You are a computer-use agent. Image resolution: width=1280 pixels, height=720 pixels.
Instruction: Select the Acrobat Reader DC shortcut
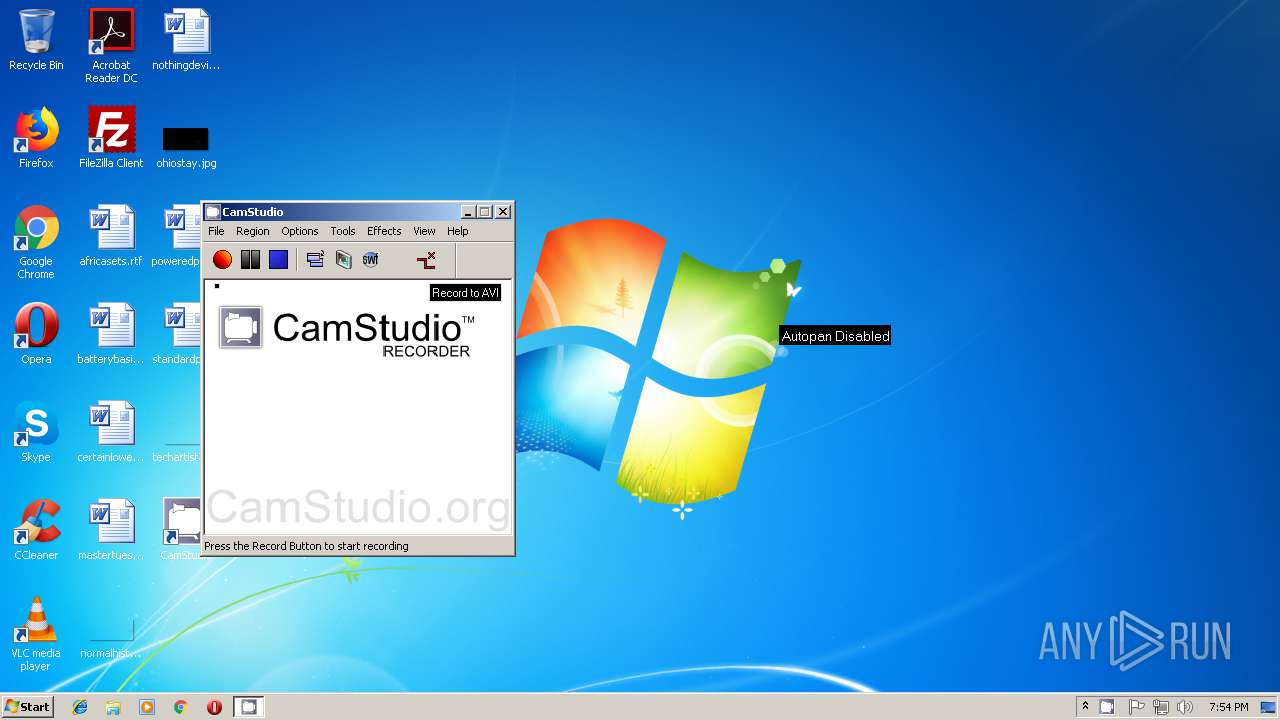pos(111,46)
